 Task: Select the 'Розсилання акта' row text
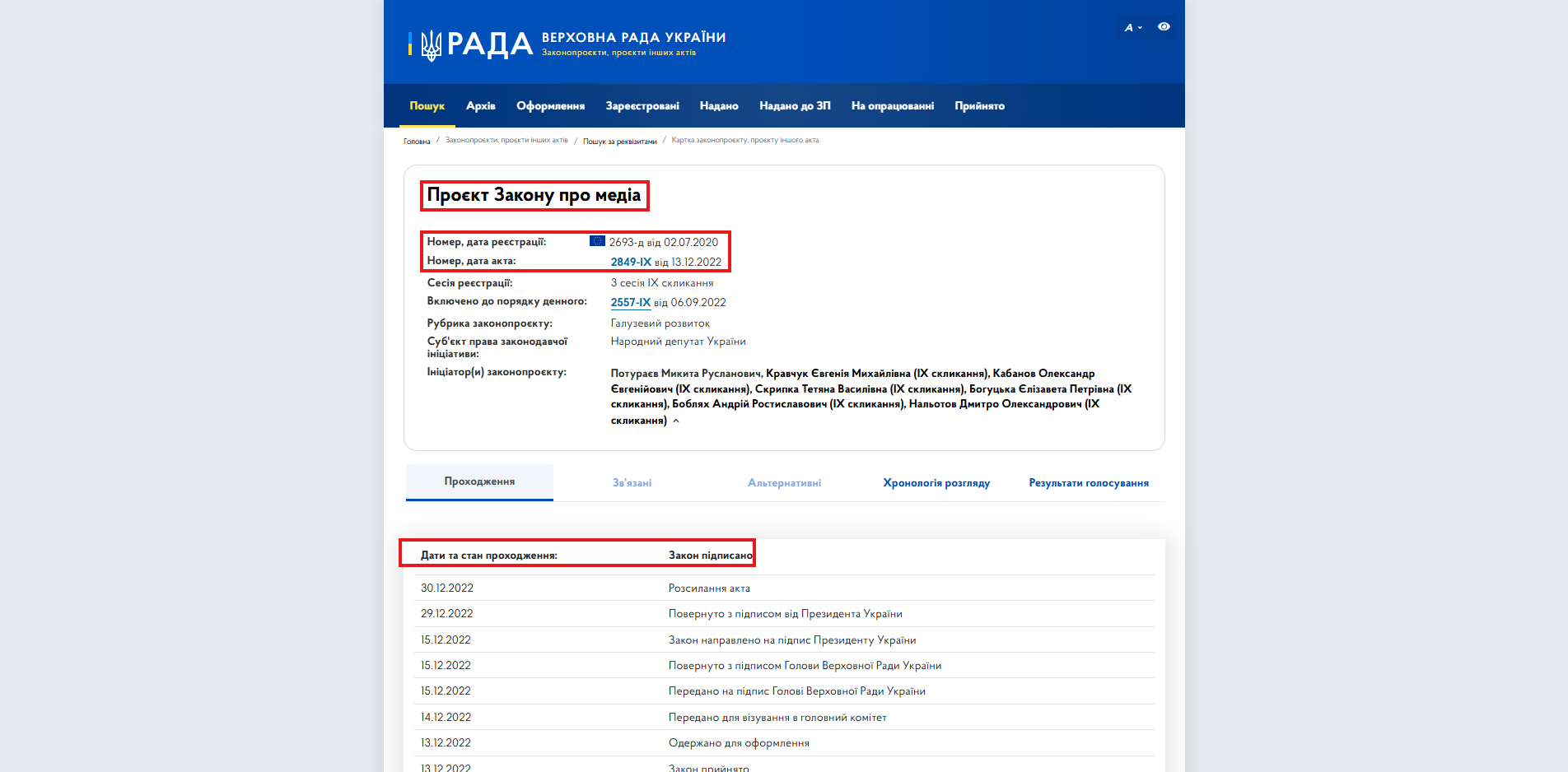[x=709, y=588]
